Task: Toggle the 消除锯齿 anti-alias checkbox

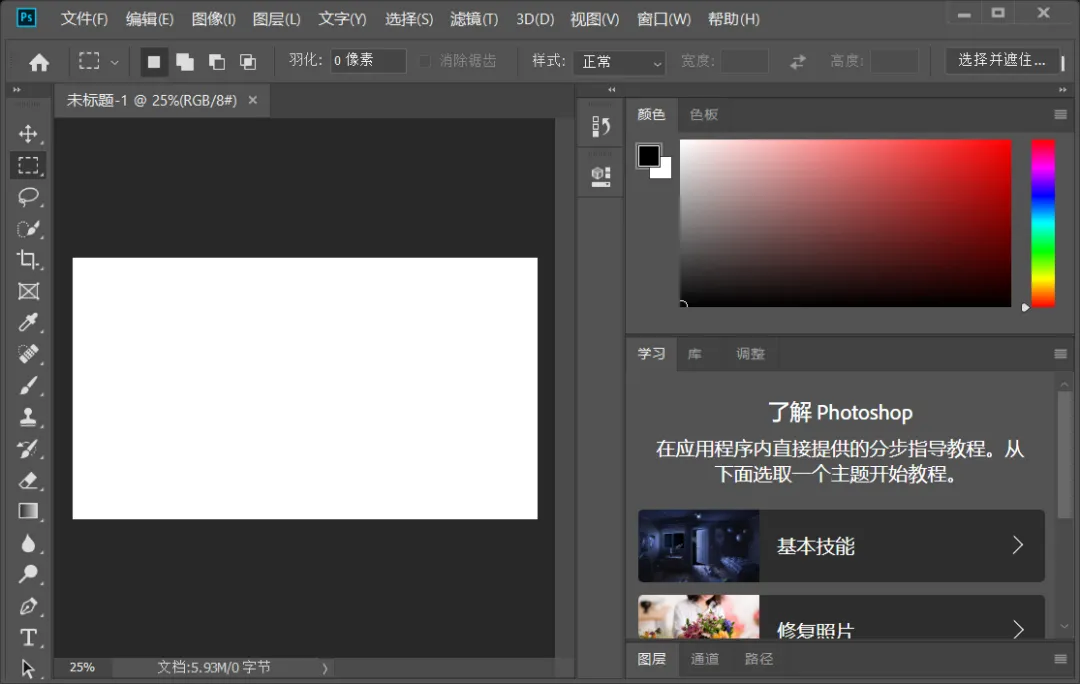Action: [425, 61]
